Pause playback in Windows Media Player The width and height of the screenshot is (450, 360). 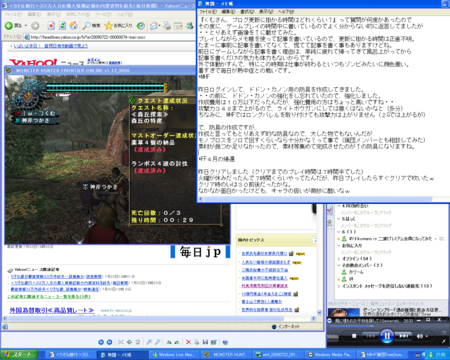(387, 336)
